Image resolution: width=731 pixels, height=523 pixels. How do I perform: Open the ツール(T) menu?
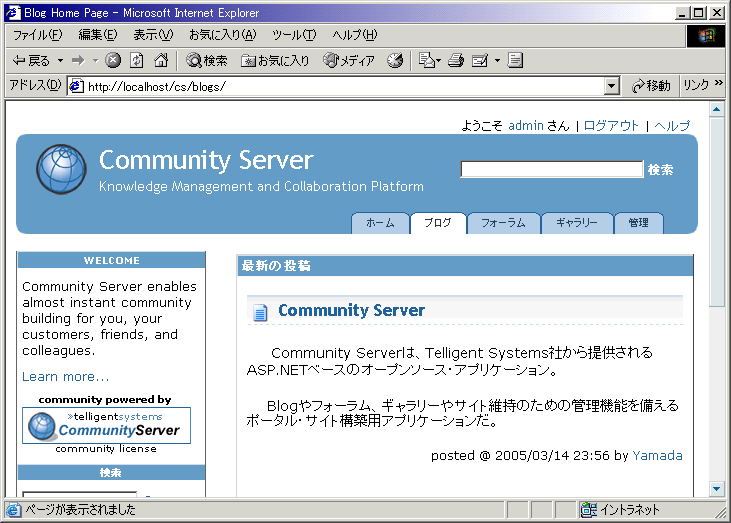click(x=294, y=35)
